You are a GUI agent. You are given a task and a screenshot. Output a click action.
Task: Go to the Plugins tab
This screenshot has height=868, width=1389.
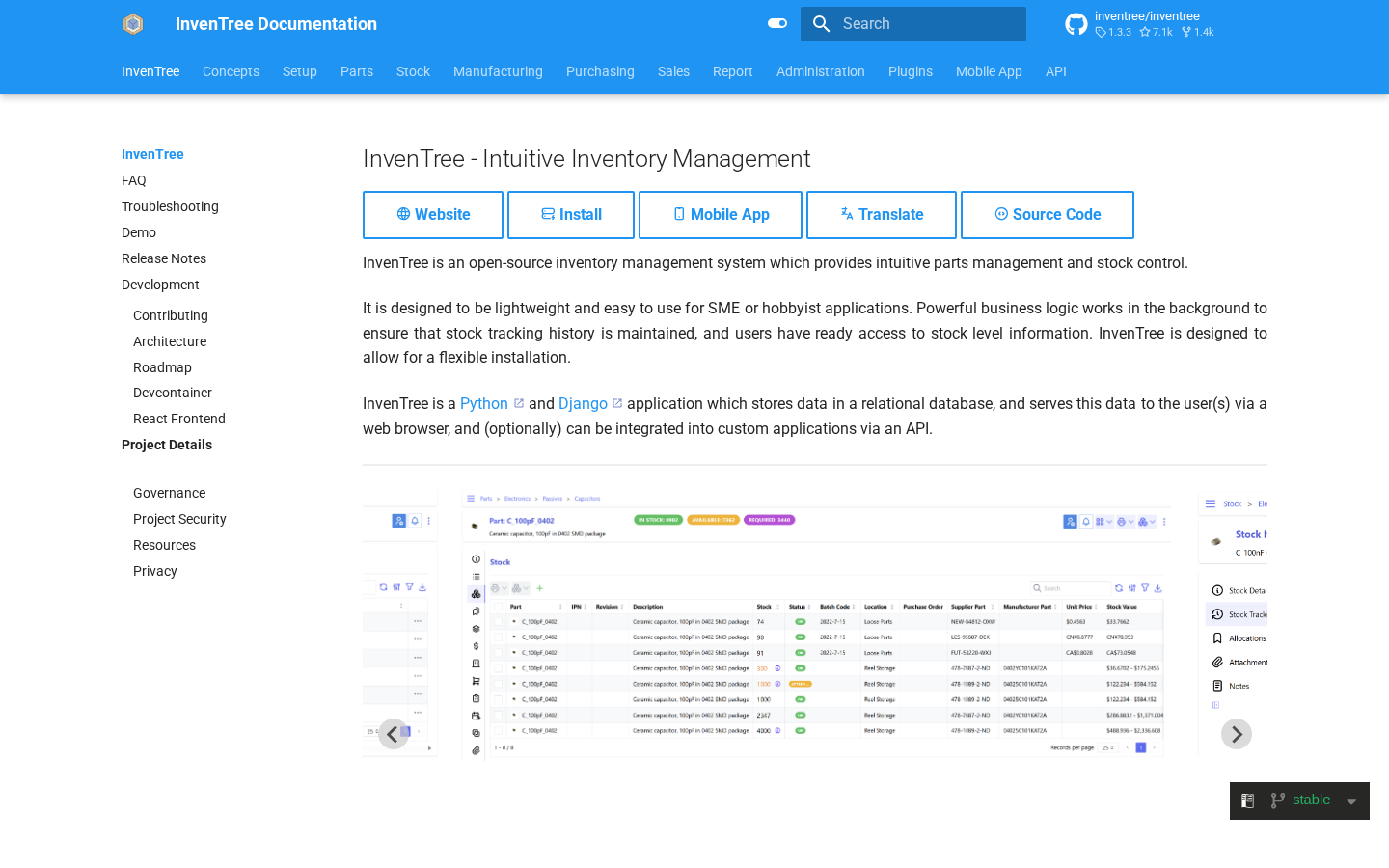pyautogui.click(x=911, y=71)
